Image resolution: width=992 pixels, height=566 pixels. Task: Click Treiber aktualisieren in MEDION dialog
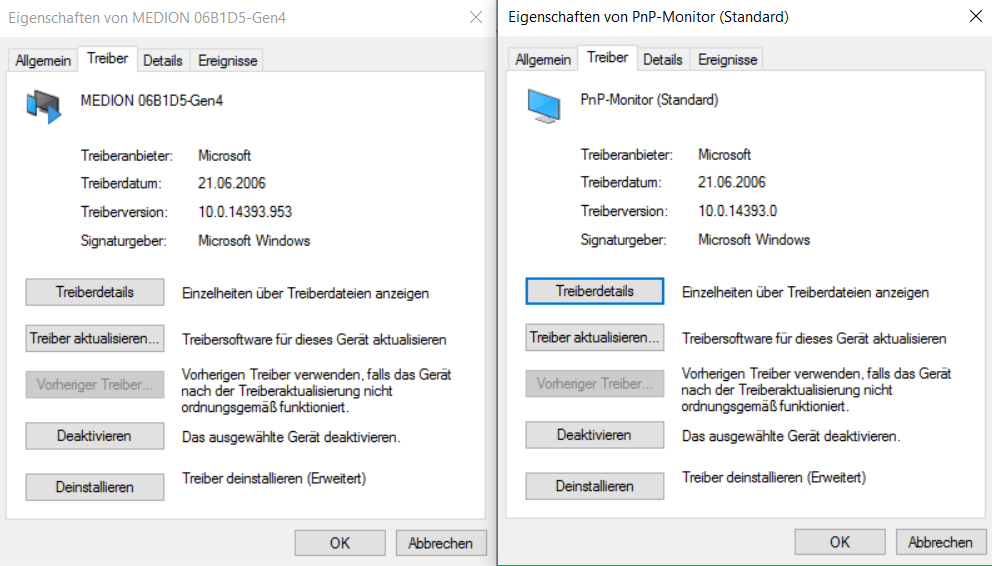pyautogui.click(x=95, y=339)
